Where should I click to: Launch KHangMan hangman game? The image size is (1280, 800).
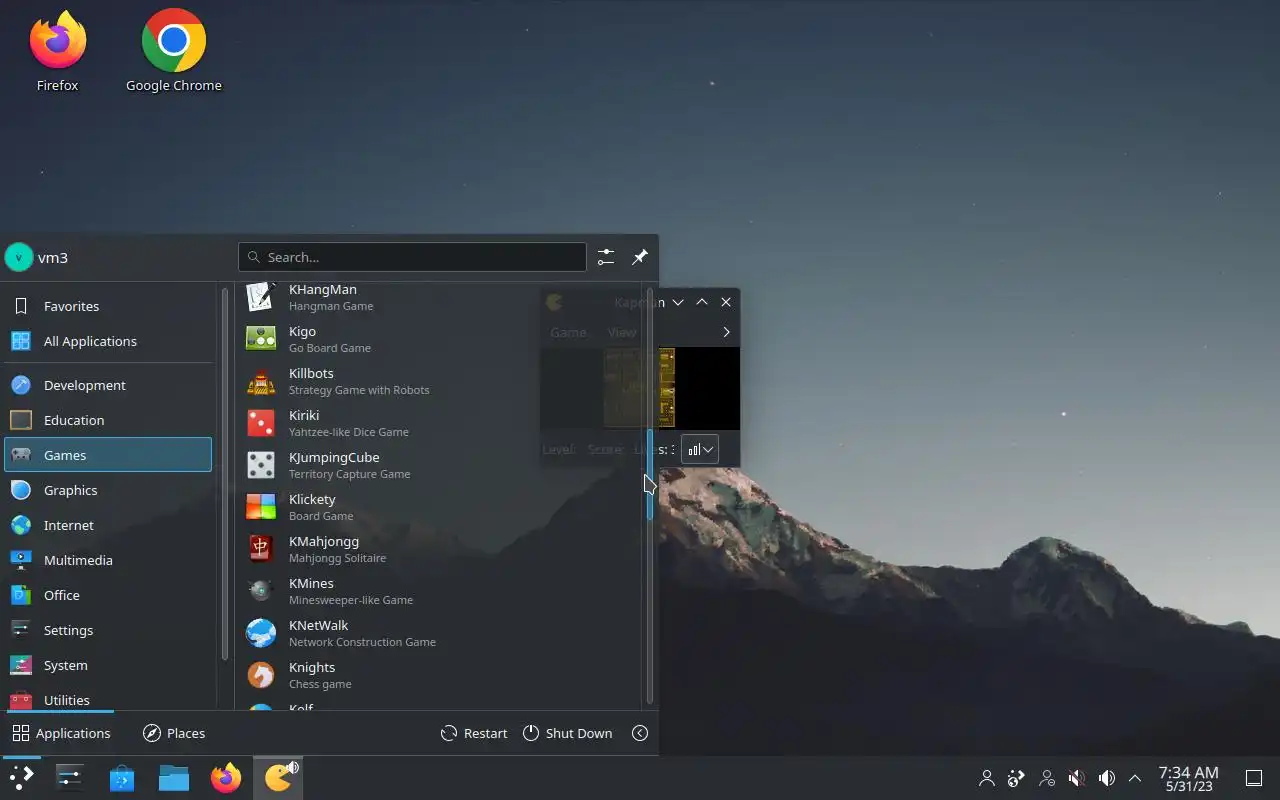pyautogui.click(x=438, y=297)
